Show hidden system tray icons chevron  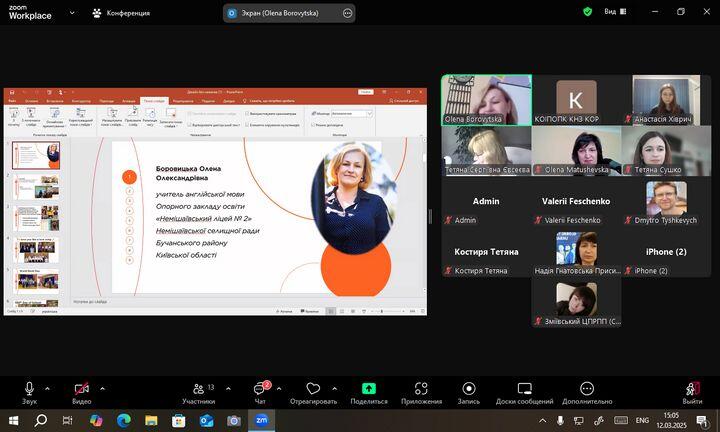click(x=543, y=420)
